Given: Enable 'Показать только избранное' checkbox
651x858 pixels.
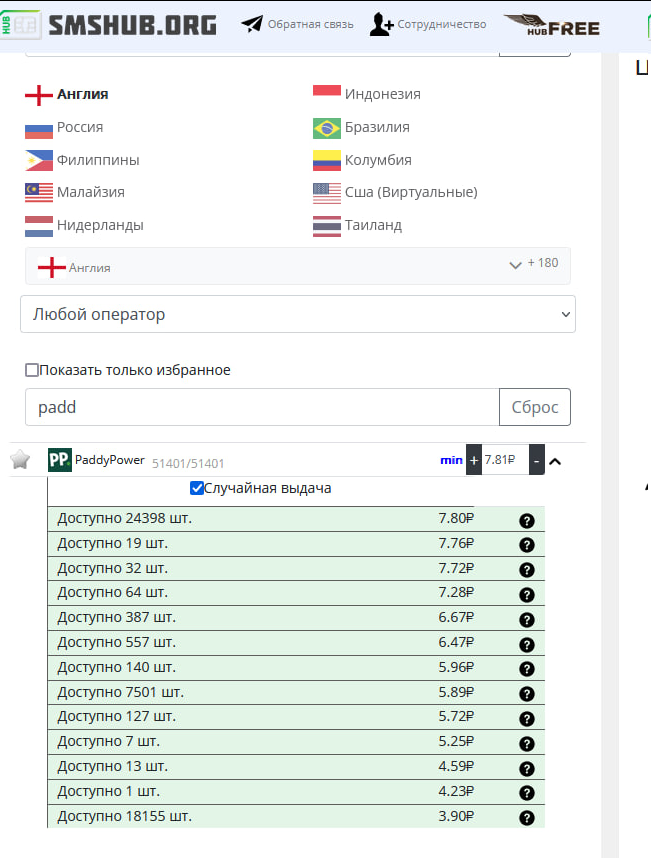Looking at the screenshot, I should pyautogui.click(x=32, y=370).
